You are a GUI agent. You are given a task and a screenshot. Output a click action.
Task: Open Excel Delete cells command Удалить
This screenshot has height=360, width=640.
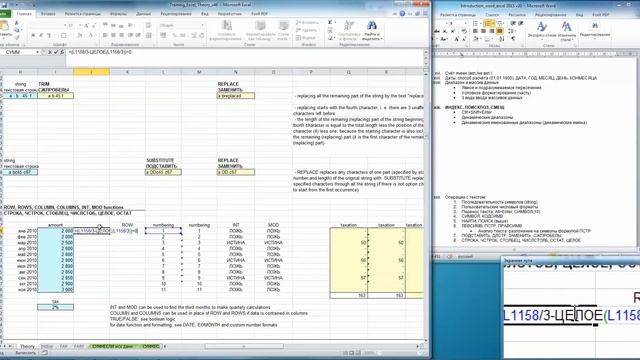[x=307, y=30]
